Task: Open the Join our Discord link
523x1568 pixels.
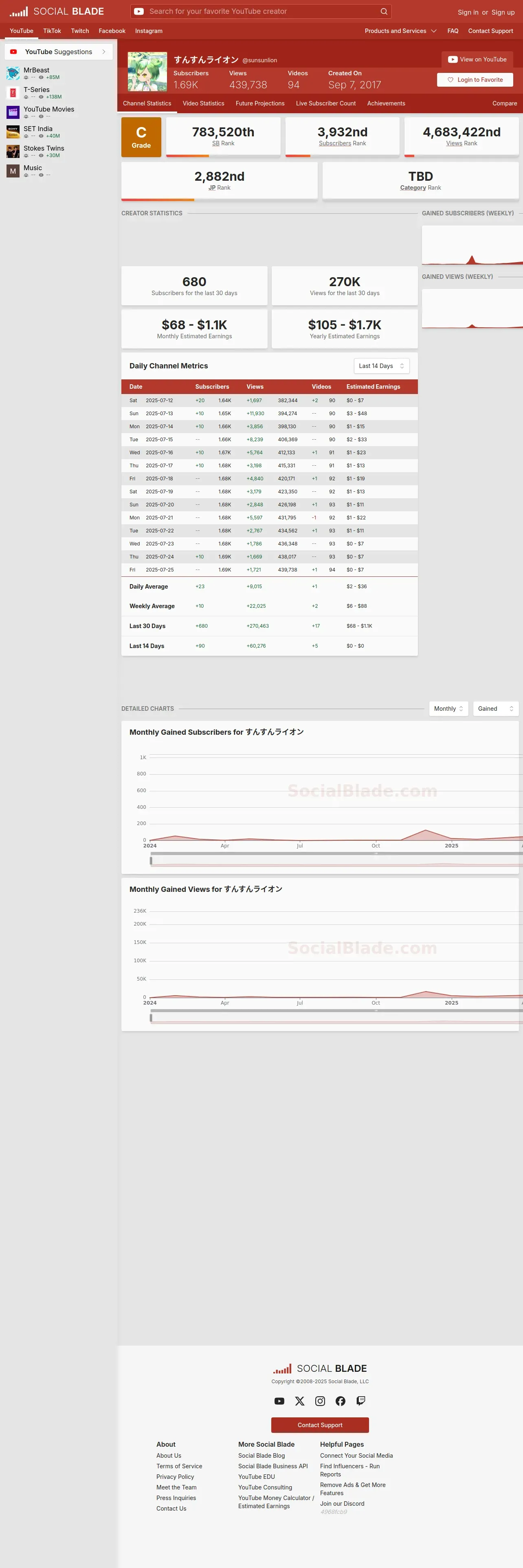Action: point(342,1503)
